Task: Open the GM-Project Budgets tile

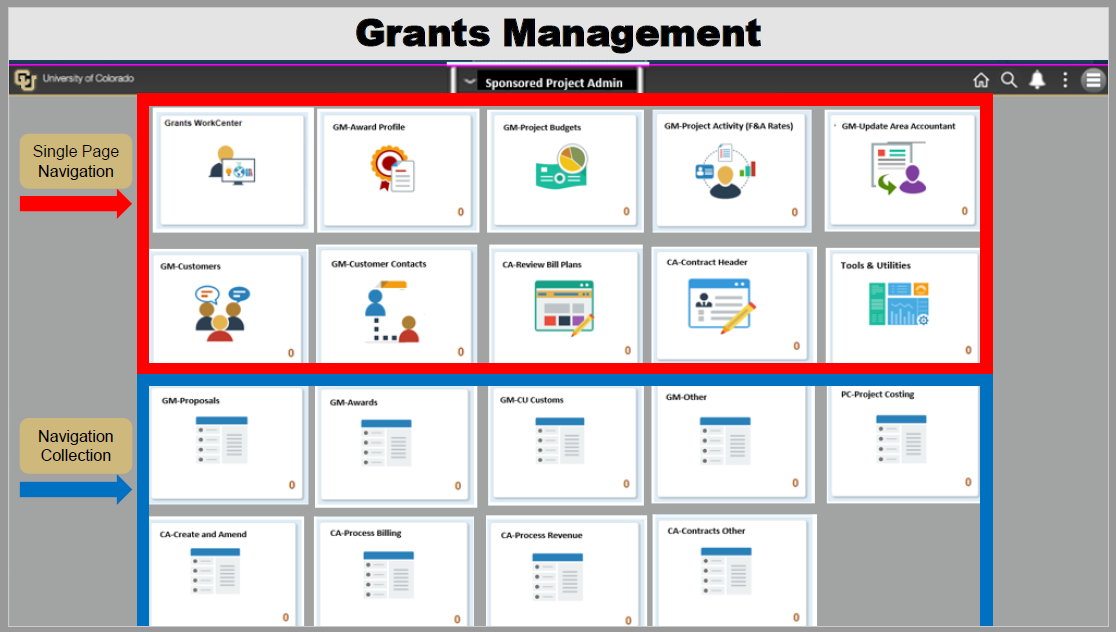Action: point(565,171)
